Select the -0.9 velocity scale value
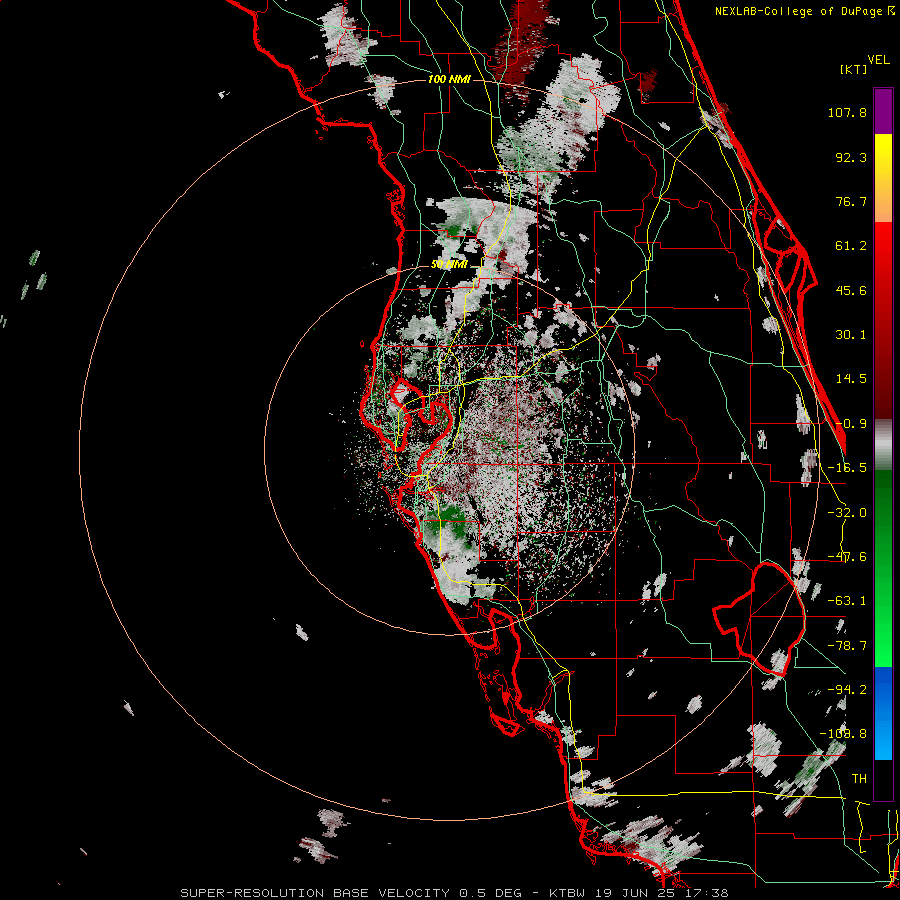The width and height of the screenshot is (900, 900). (x=851, y=424)
